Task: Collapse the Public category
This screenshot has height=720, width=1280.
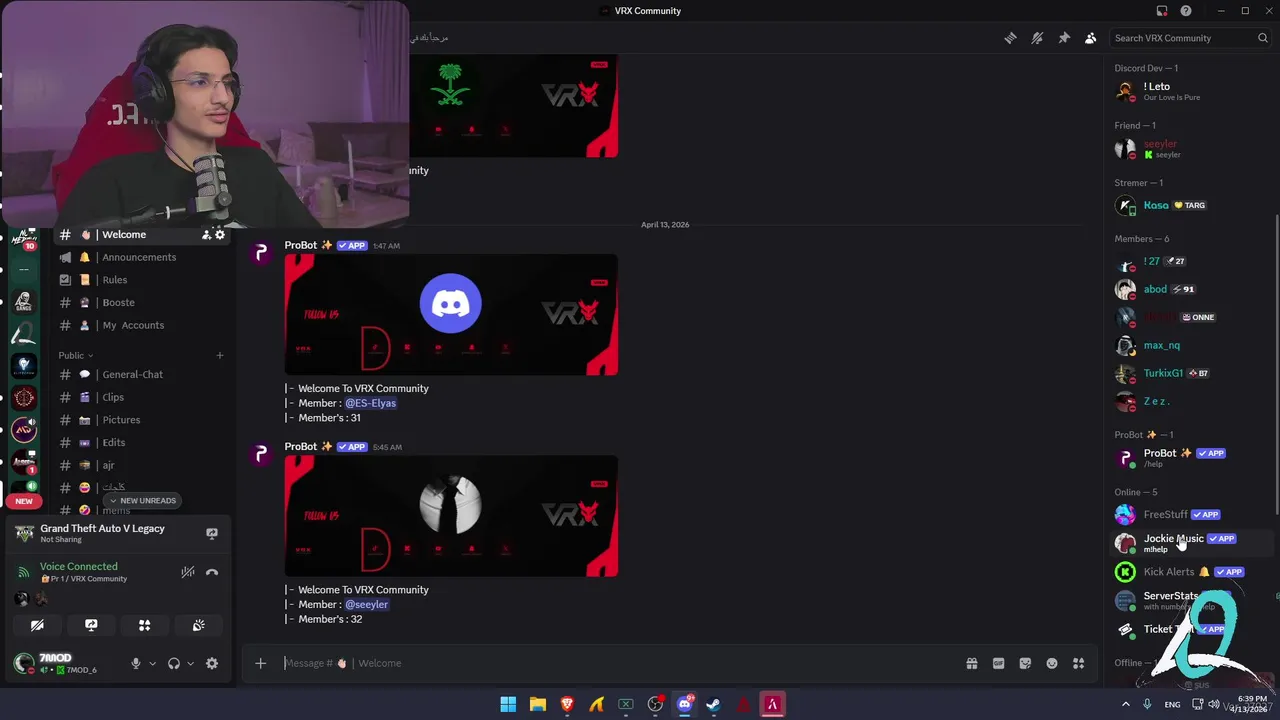Action: coord(75,355)
